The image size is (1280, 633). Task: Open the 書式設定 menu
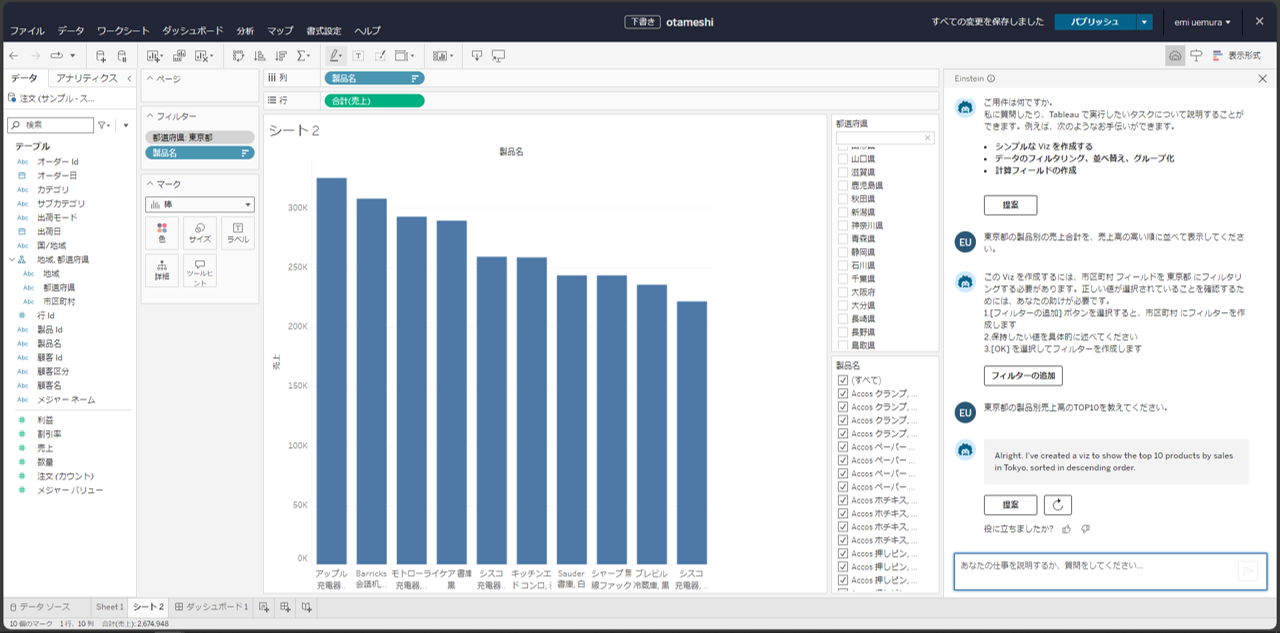324,31
